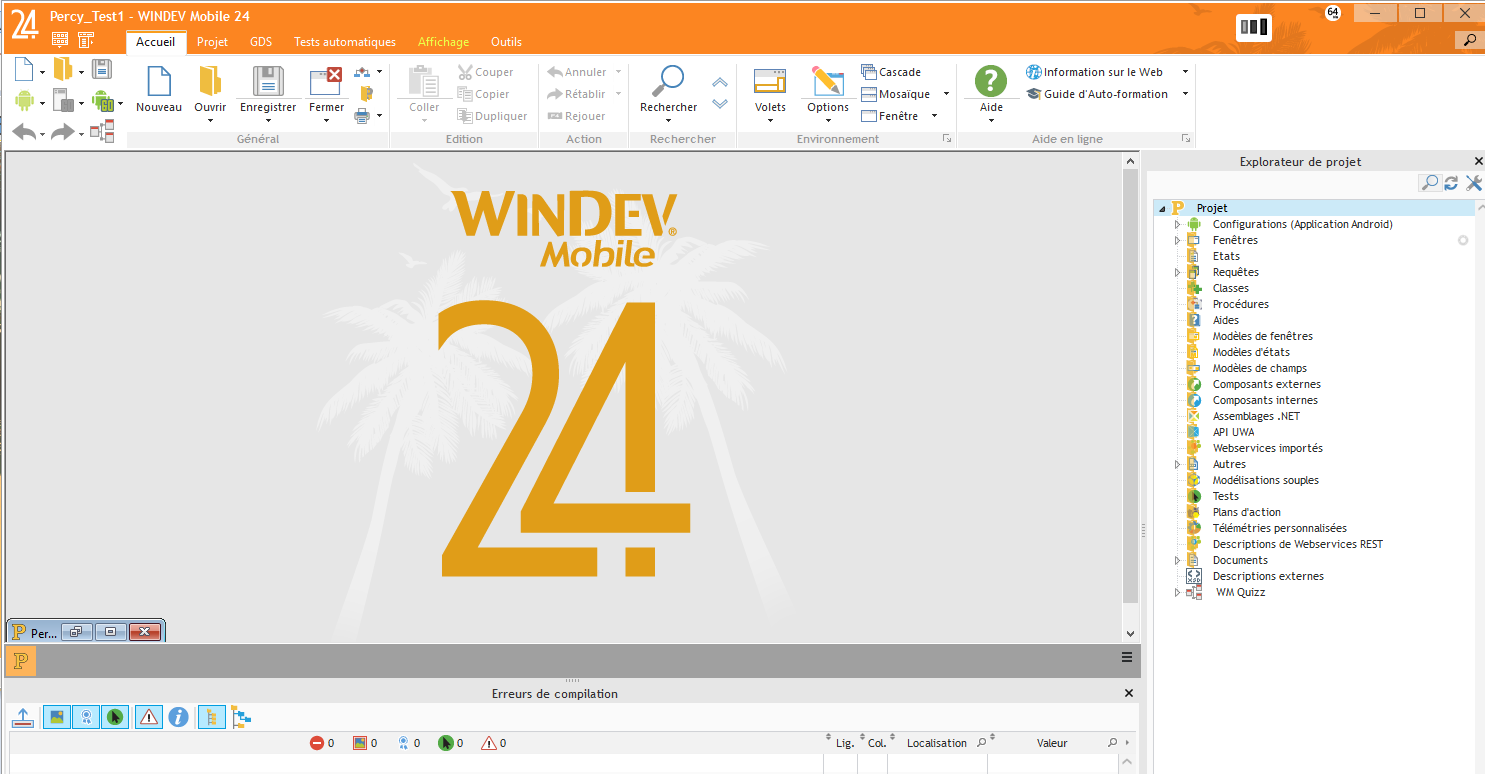Click the previous result up chevron near Rechercher

(x=720, y=83)
